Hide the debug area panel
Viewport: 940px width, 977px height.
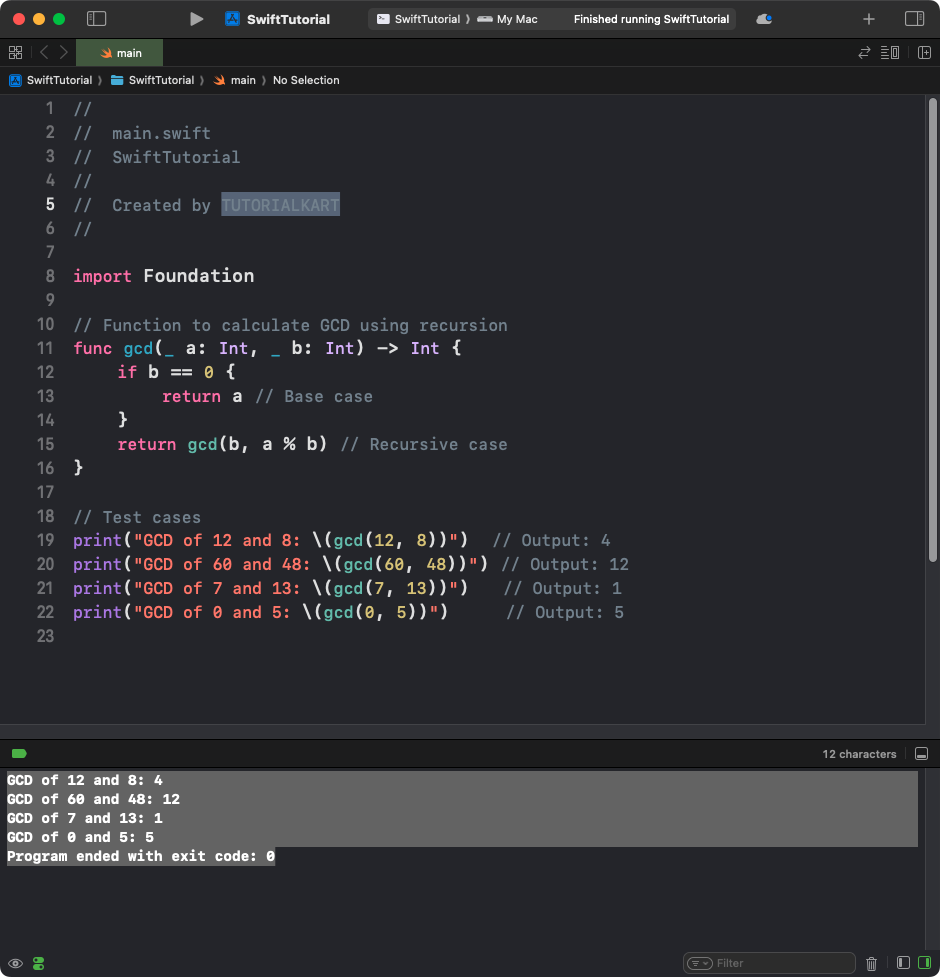(921, 754)
